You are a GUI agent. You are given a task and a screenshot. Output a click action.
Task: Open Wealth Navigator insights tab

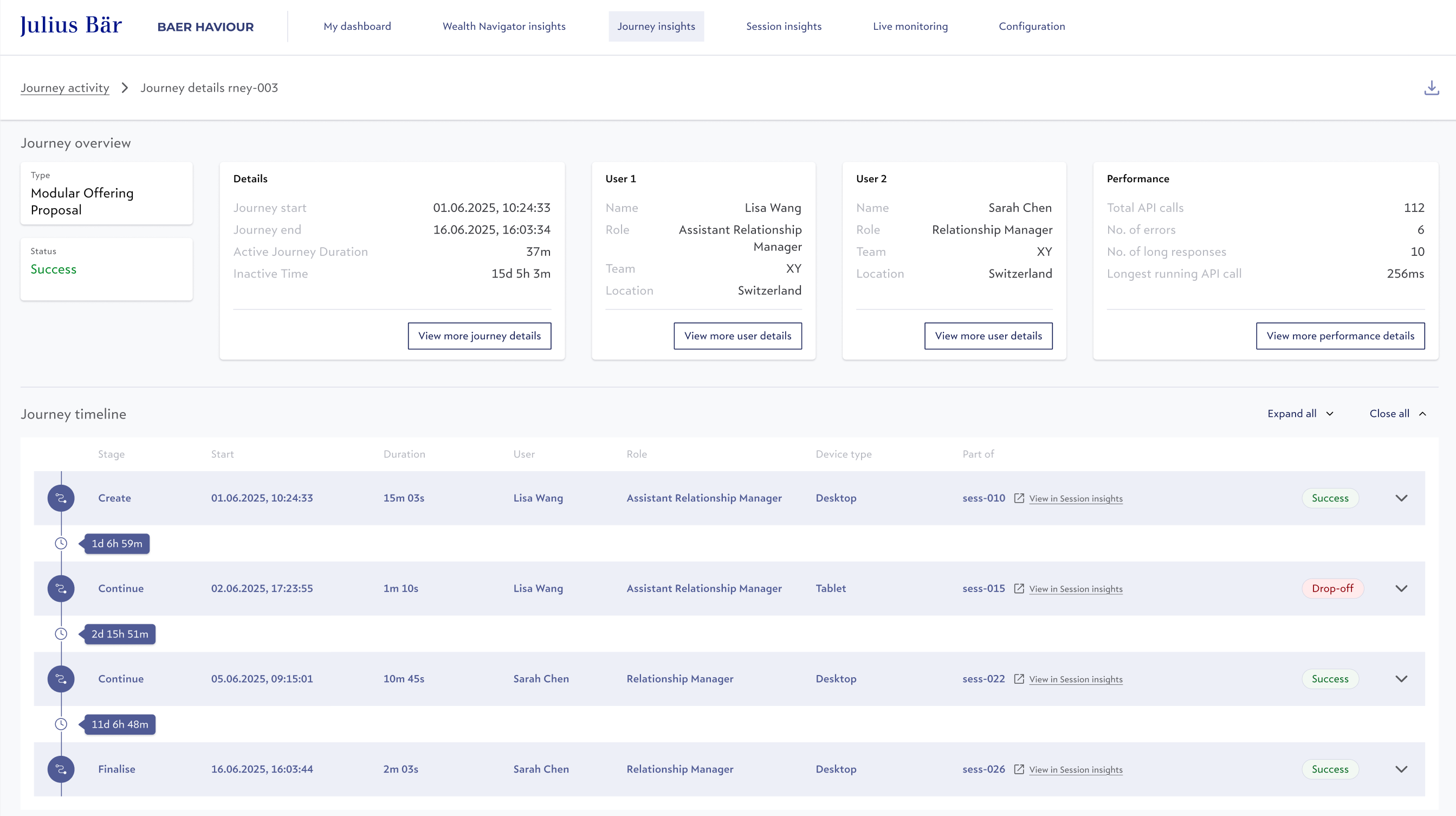[x=503, y=26]
